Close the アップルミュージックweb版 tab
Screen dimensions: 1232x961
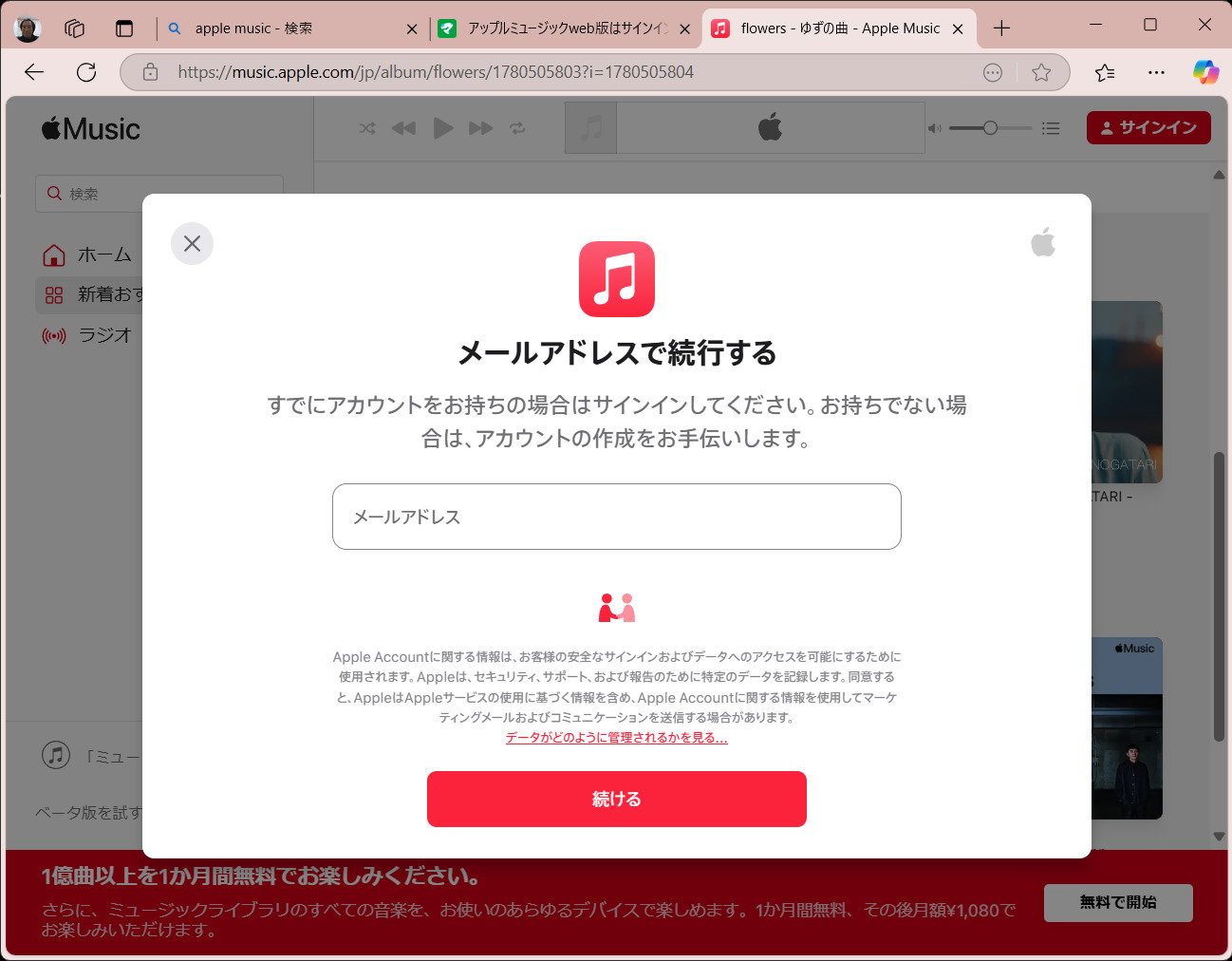685,29
